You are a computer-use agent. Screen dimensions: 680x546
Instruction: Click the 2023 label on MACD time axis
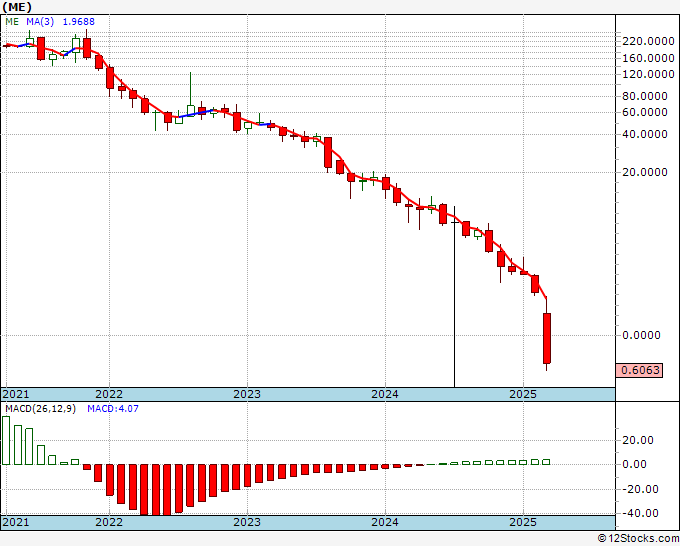[x=247, y=522]
